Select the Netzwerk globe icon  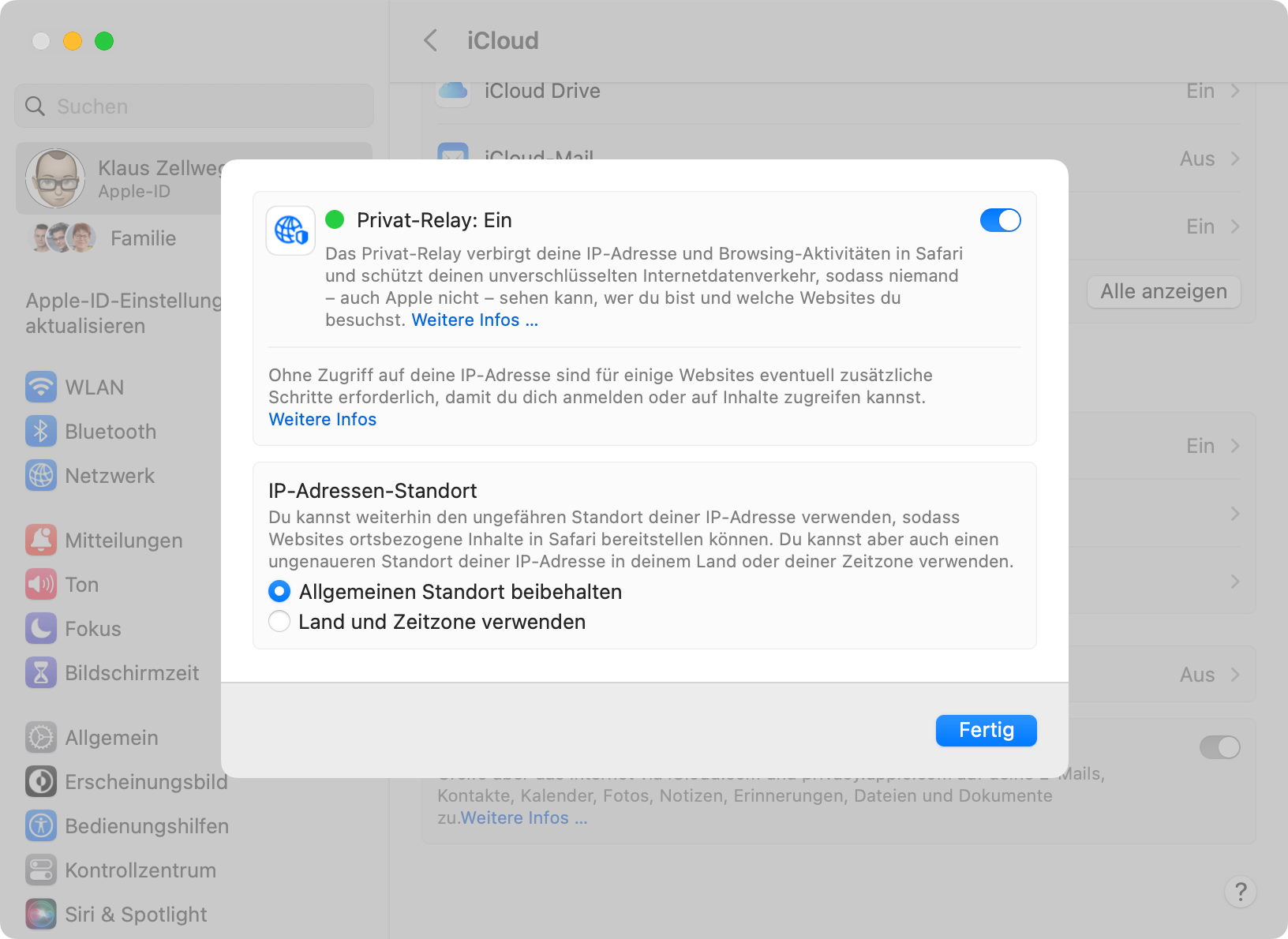(x=41, y=475)
